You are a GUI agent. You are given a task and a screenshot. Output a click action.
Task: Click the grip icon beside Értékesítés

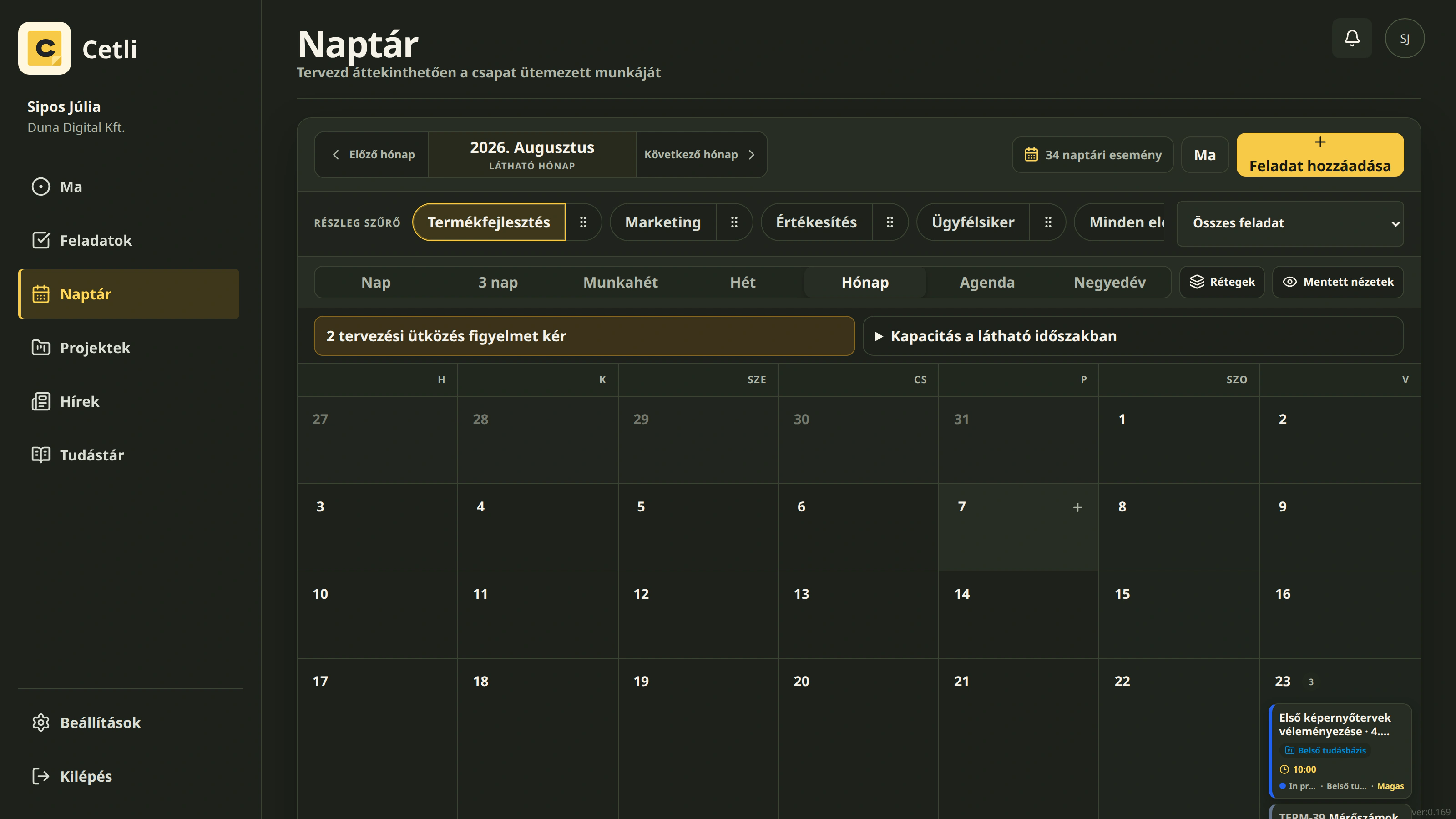pyautogui.click(x=890, y=222)
